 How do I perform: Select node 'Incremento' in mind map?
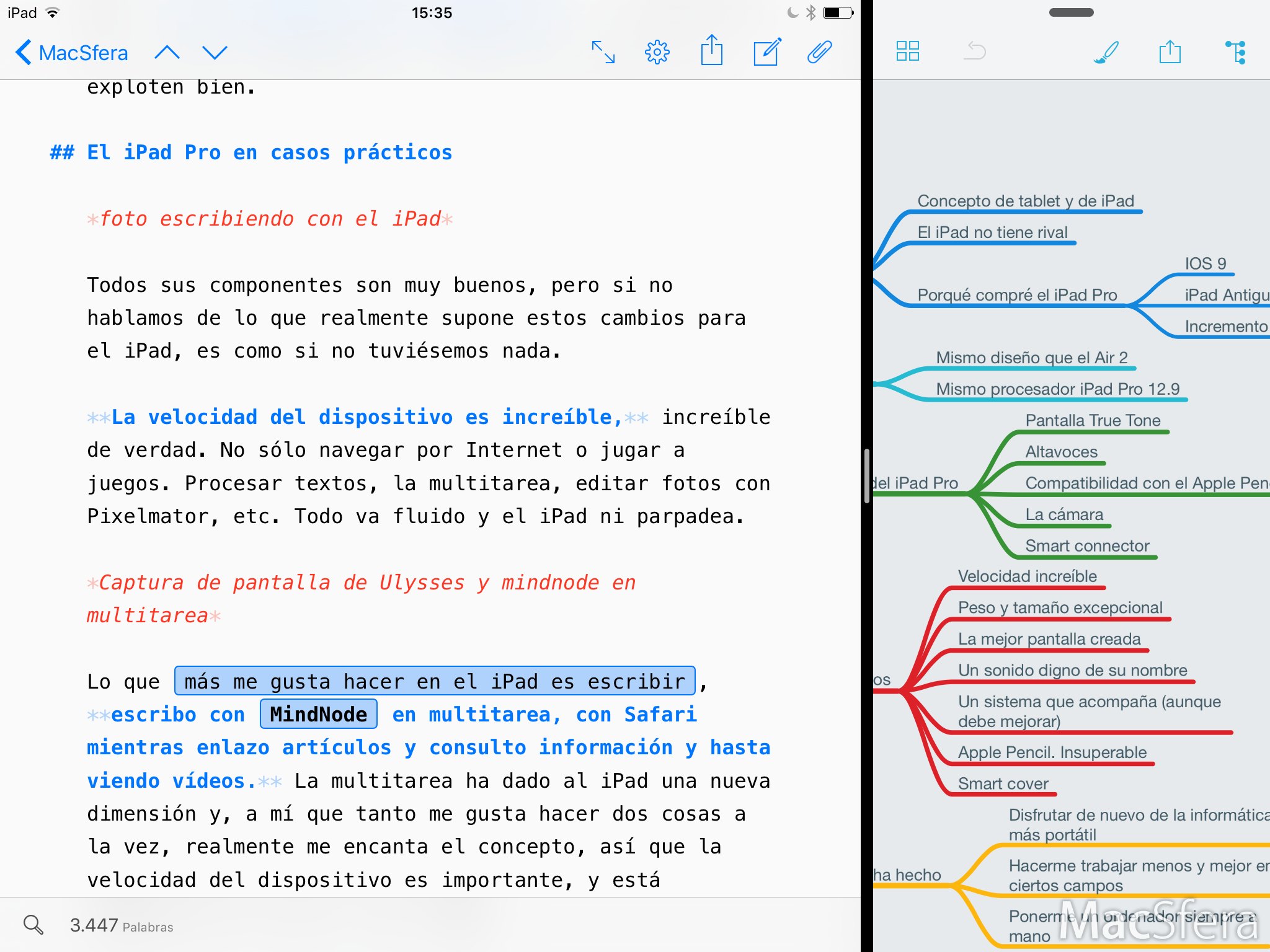click(x=1227, y=326)
